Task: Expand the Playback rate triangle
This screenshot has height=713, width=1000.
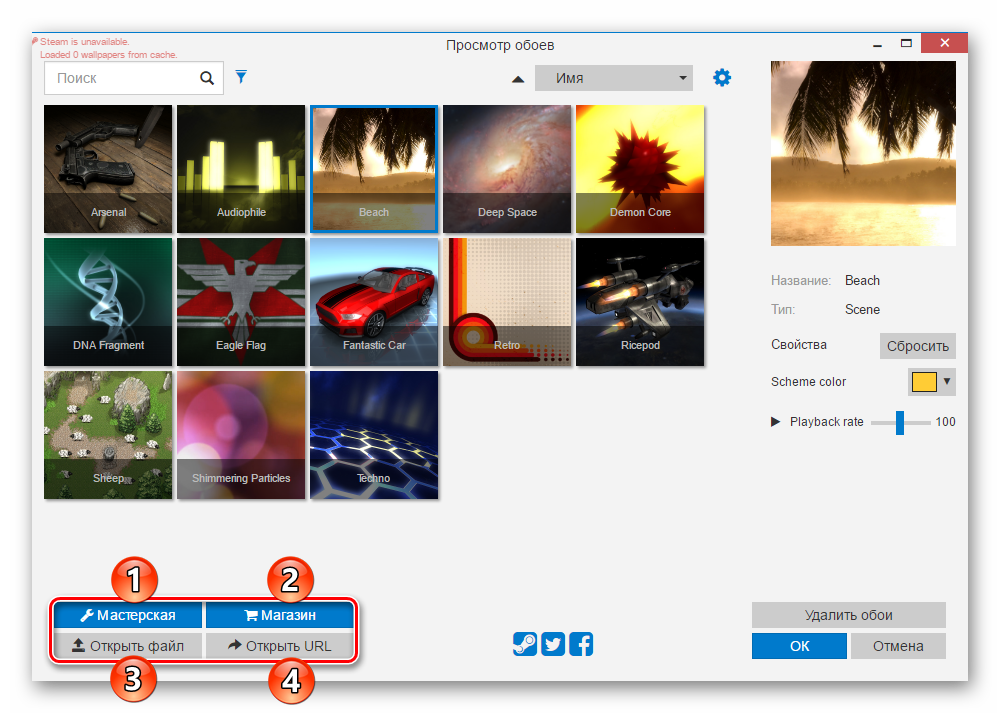Action: pyautogui.click(x=776, y=422)
